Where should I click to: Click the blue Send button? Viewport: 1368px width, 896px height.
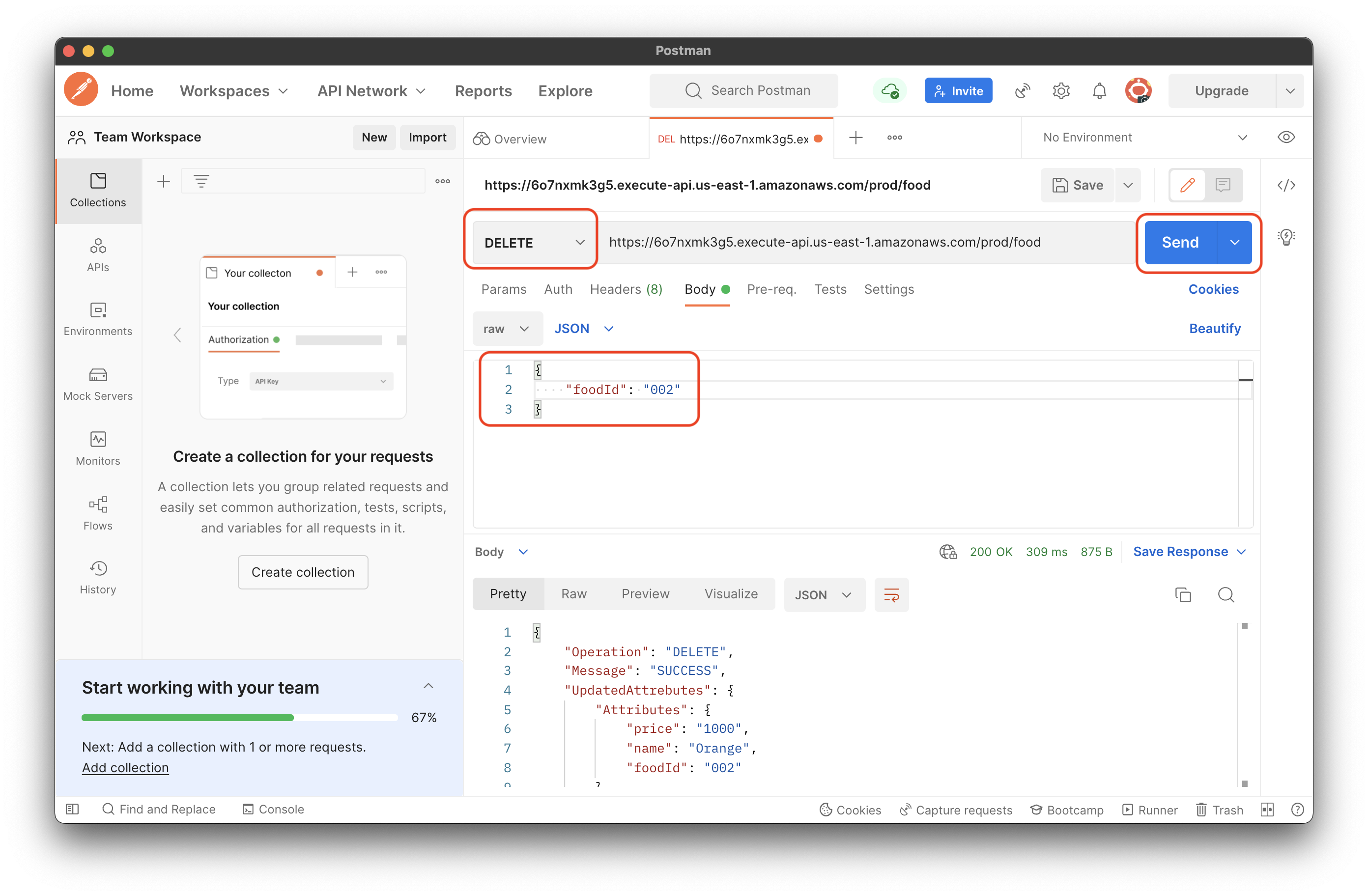pos(1181,243)
